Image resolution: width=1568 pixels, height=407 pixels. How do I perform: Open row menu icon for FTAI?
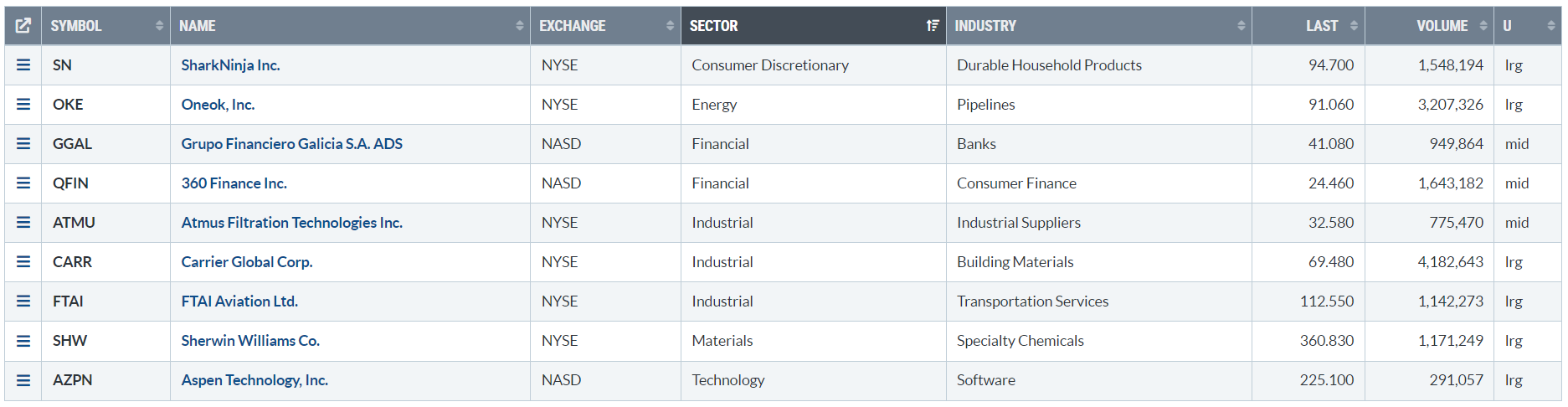coord(23,301)
